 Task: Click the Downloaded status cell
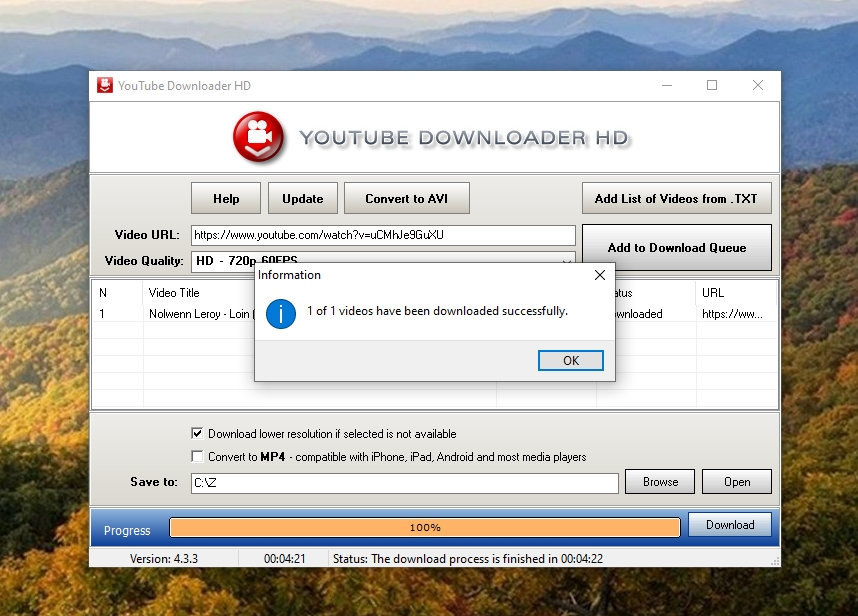click(x=639, y=314)
